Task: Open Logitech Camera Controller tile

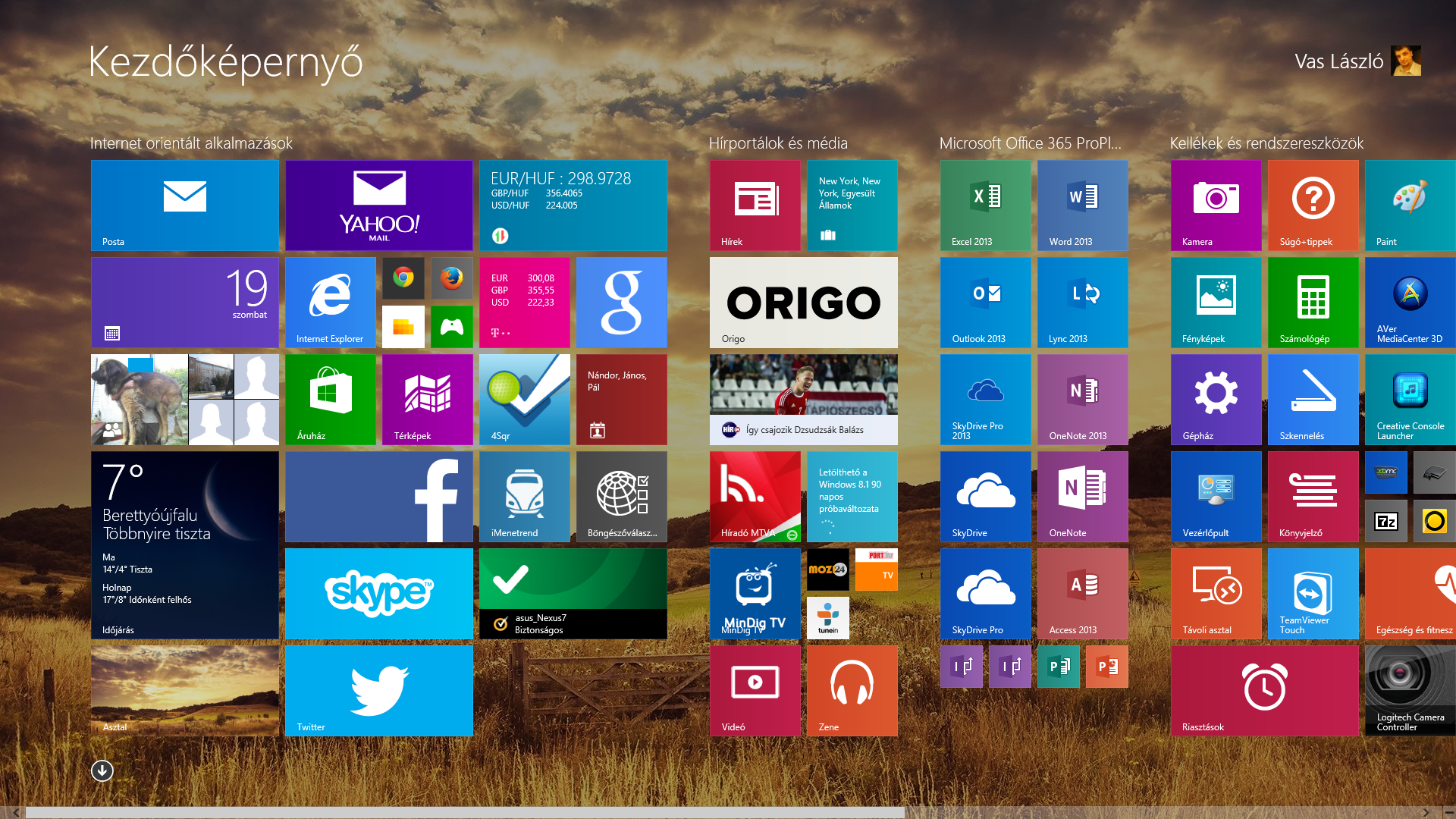Action: point(1410,691)
